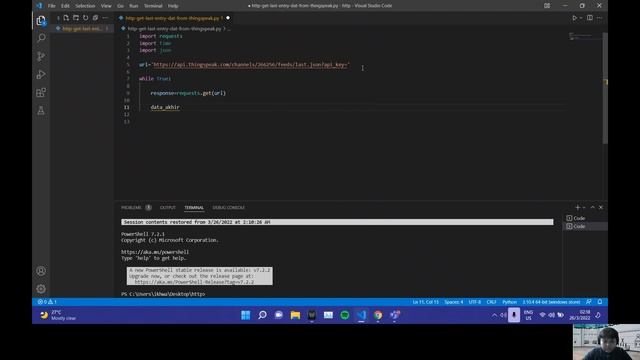
Task: Select the thingspeak.py editor tab
Action: [x=174, y=18]
